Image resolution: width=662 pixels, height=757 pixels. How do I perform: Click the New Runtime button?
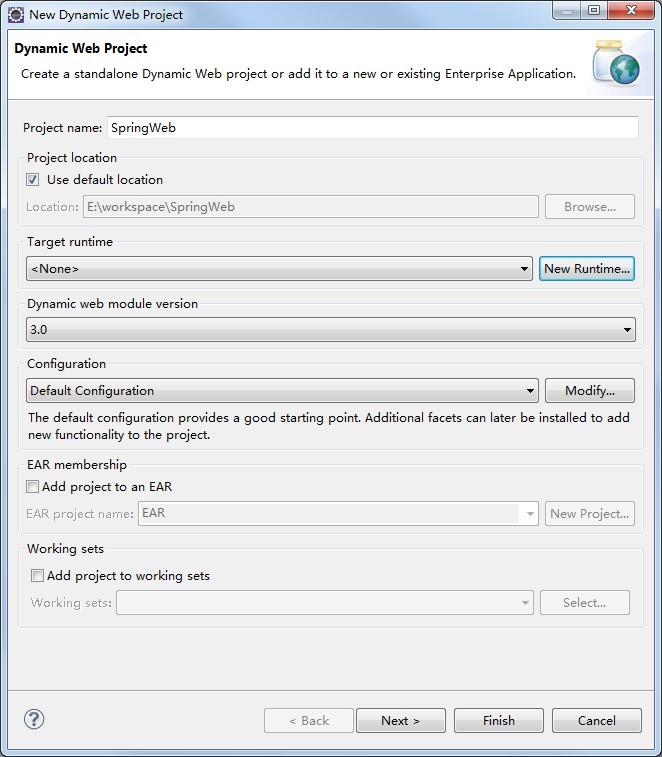(587, 269)
